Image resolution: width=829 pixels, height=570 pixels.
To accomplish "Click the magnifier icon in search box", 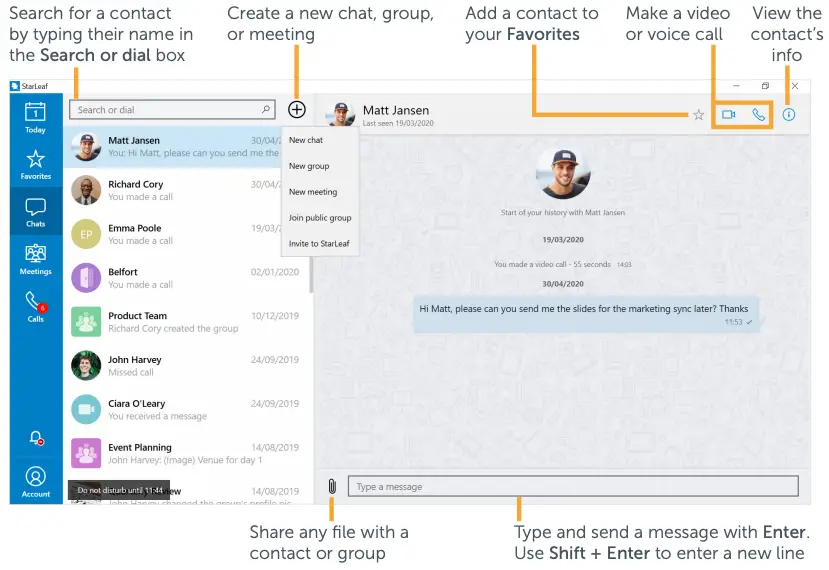I will click(x=266, y=109).
